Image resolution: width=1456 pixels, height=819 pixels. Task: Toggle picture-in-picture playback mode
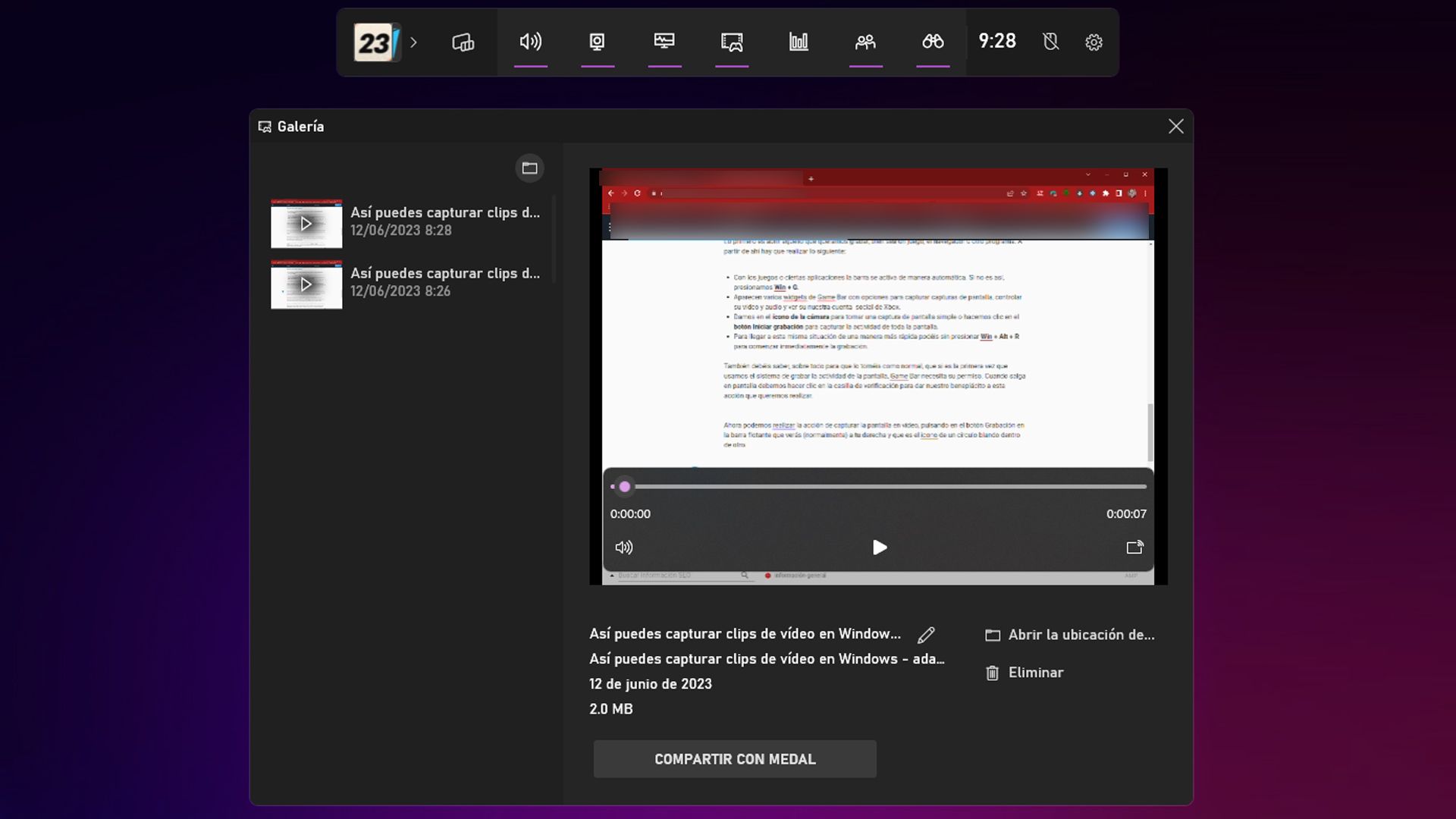coord(1134,547)
